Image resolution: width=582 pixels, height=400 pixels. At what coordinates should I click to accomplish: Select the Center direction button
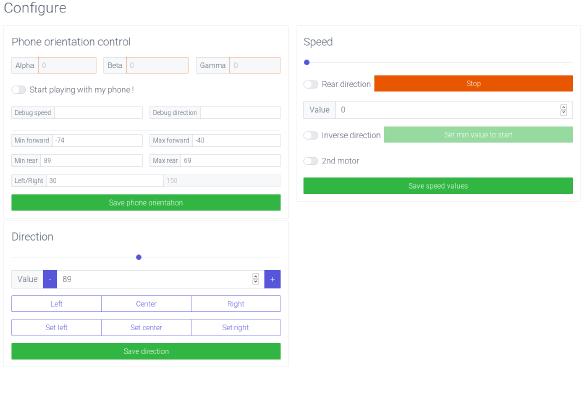click(x=146, y=304)
